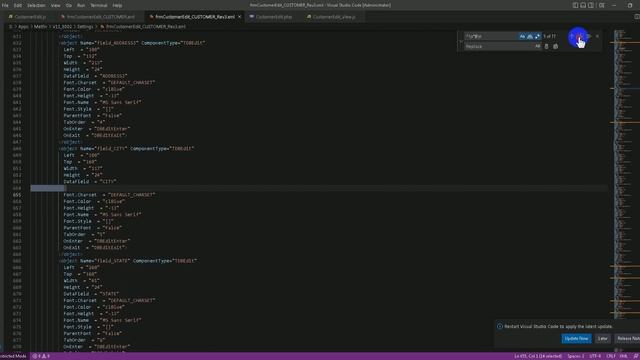Click the TabOrder = "4" line
Screen dimensions: 640x360
point(84,122)
